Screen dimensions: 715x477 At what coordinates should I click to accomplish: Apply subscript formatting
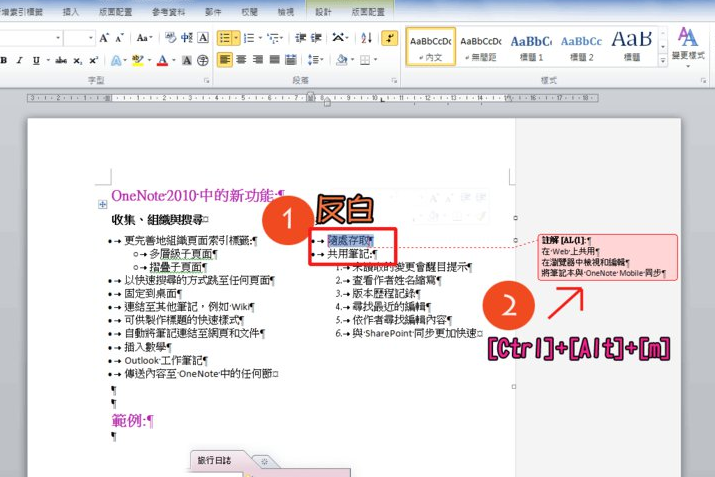tap(78, 60)
